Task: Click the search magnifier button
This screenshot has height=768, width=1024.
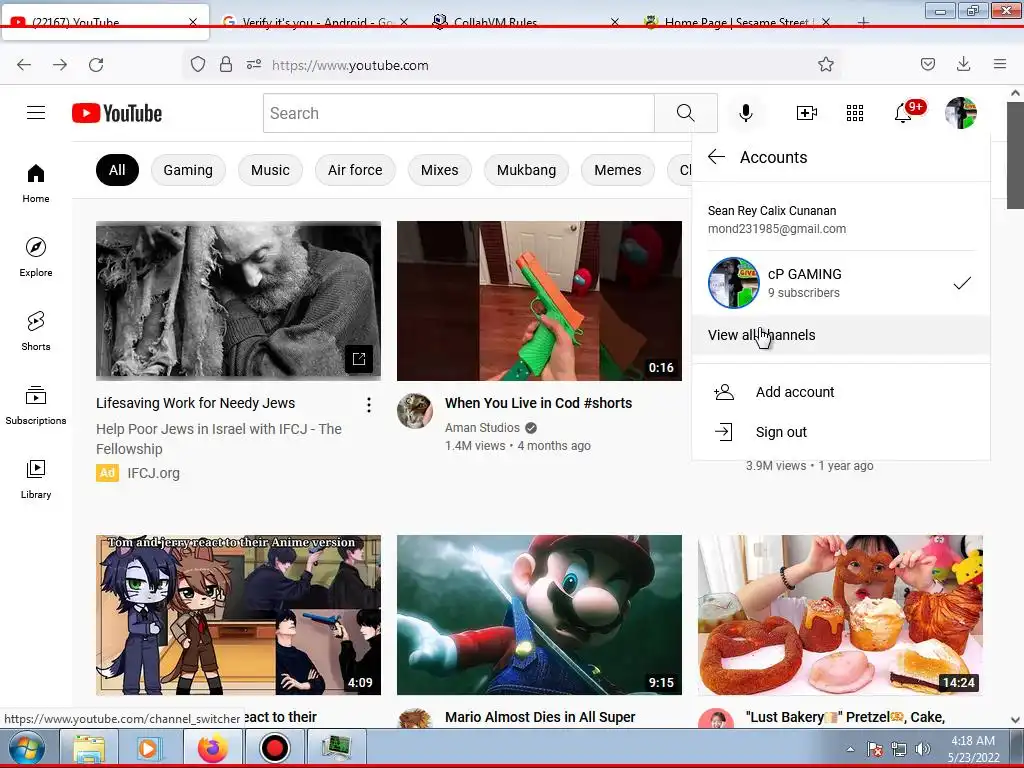Action: point(686,113)
